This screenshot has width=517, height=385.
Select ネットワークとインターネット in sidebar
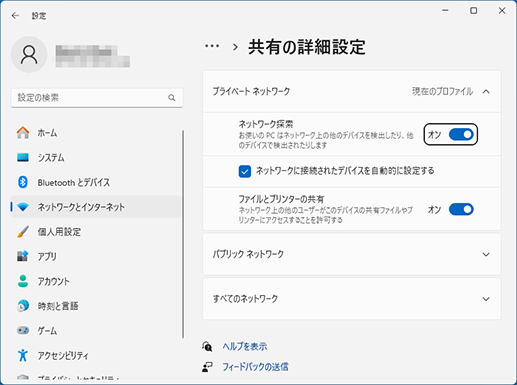[x=96, y=207]
